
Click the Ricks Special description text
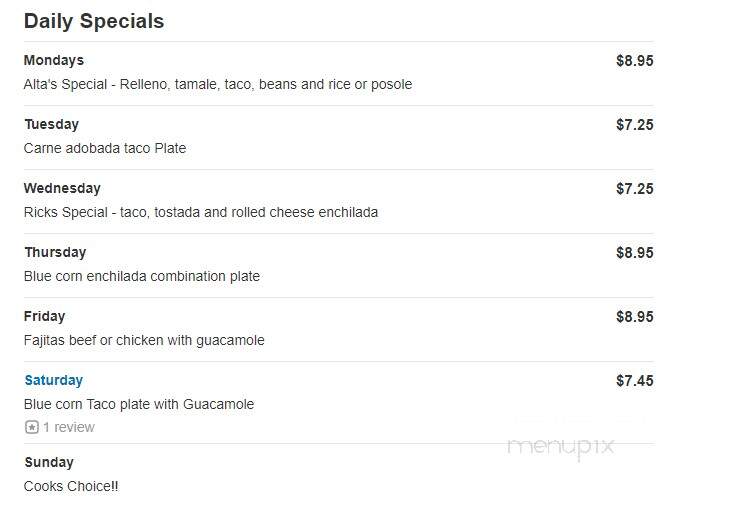click(x=201, y=212)
